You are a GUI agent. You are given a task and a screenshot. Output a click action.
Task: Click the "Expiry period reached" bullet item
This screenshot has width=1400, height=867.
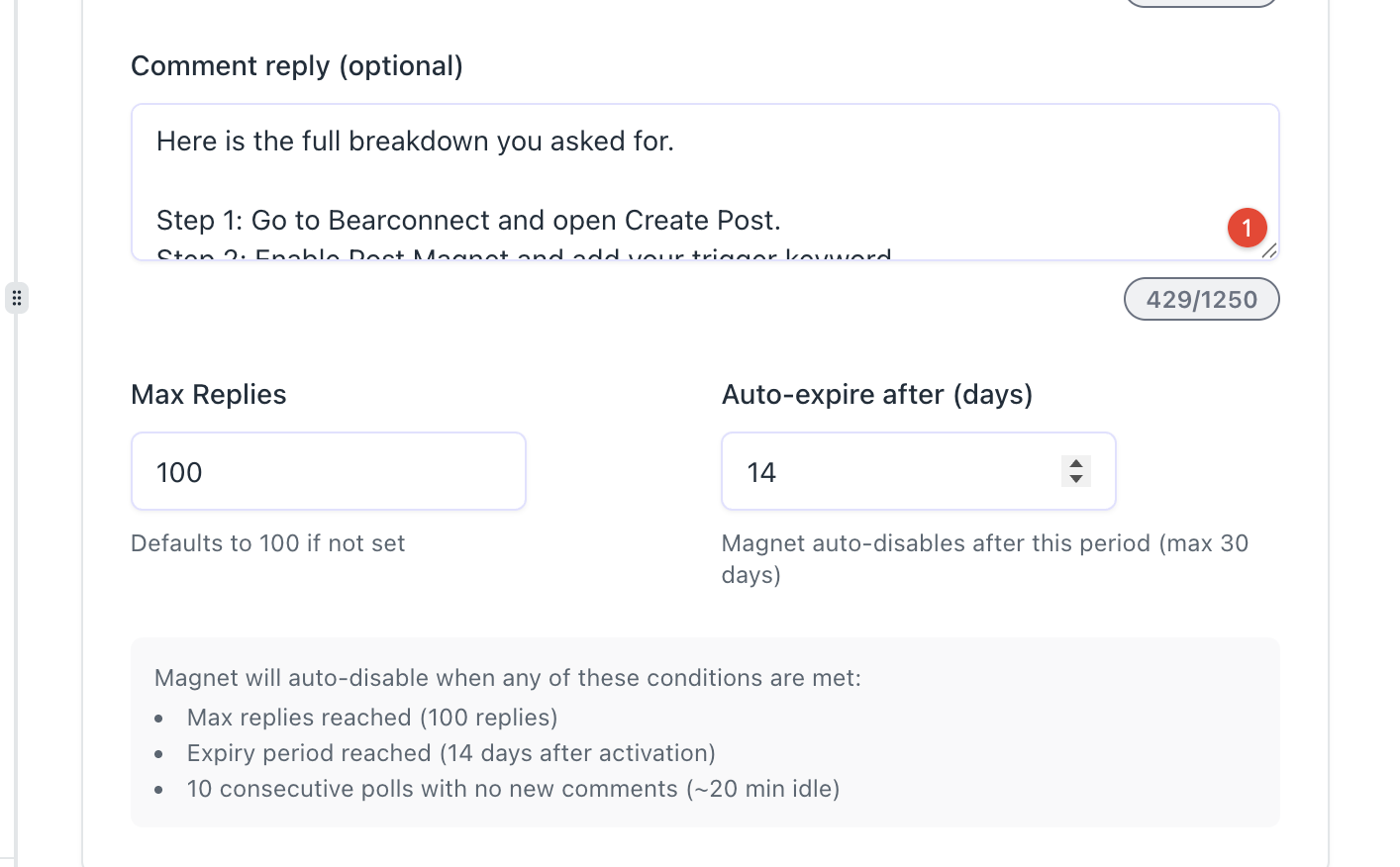coord(450,753)
